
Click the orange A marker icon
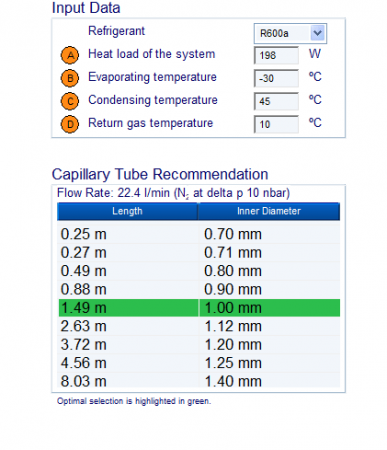[x=70, y=55]
